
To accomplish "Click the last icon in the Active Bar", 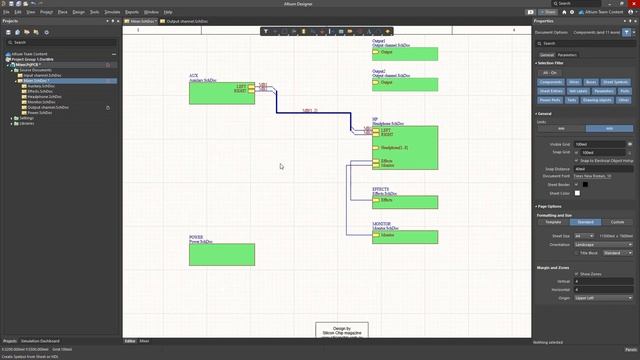I will [x=388, y=31].
